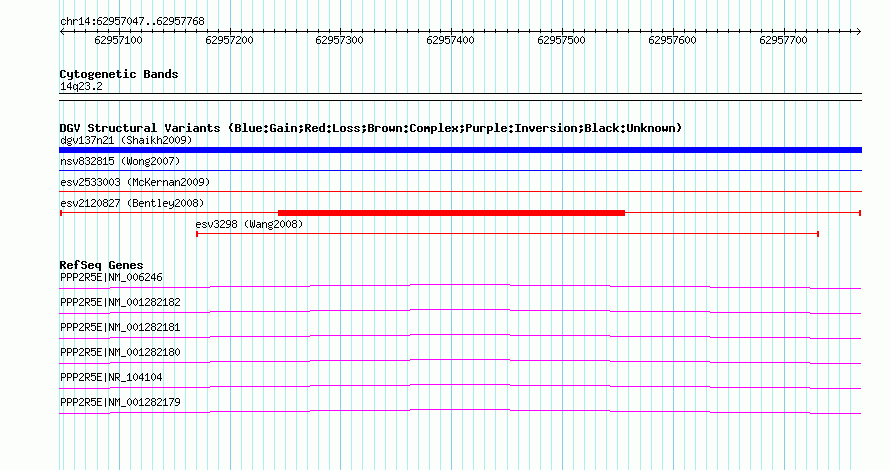Click ruler tick label 62957600

(x=672, y=40)
